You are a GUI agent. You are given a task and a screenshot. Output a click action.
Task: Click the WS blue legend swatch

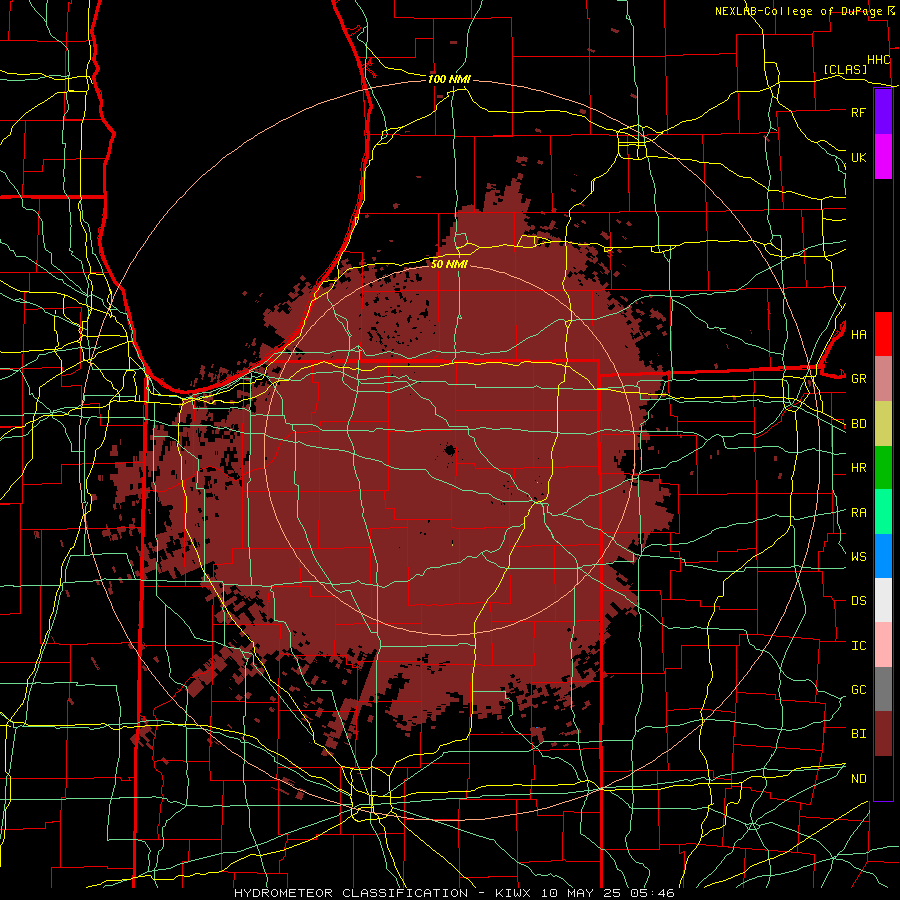click(x=883, y=556)
